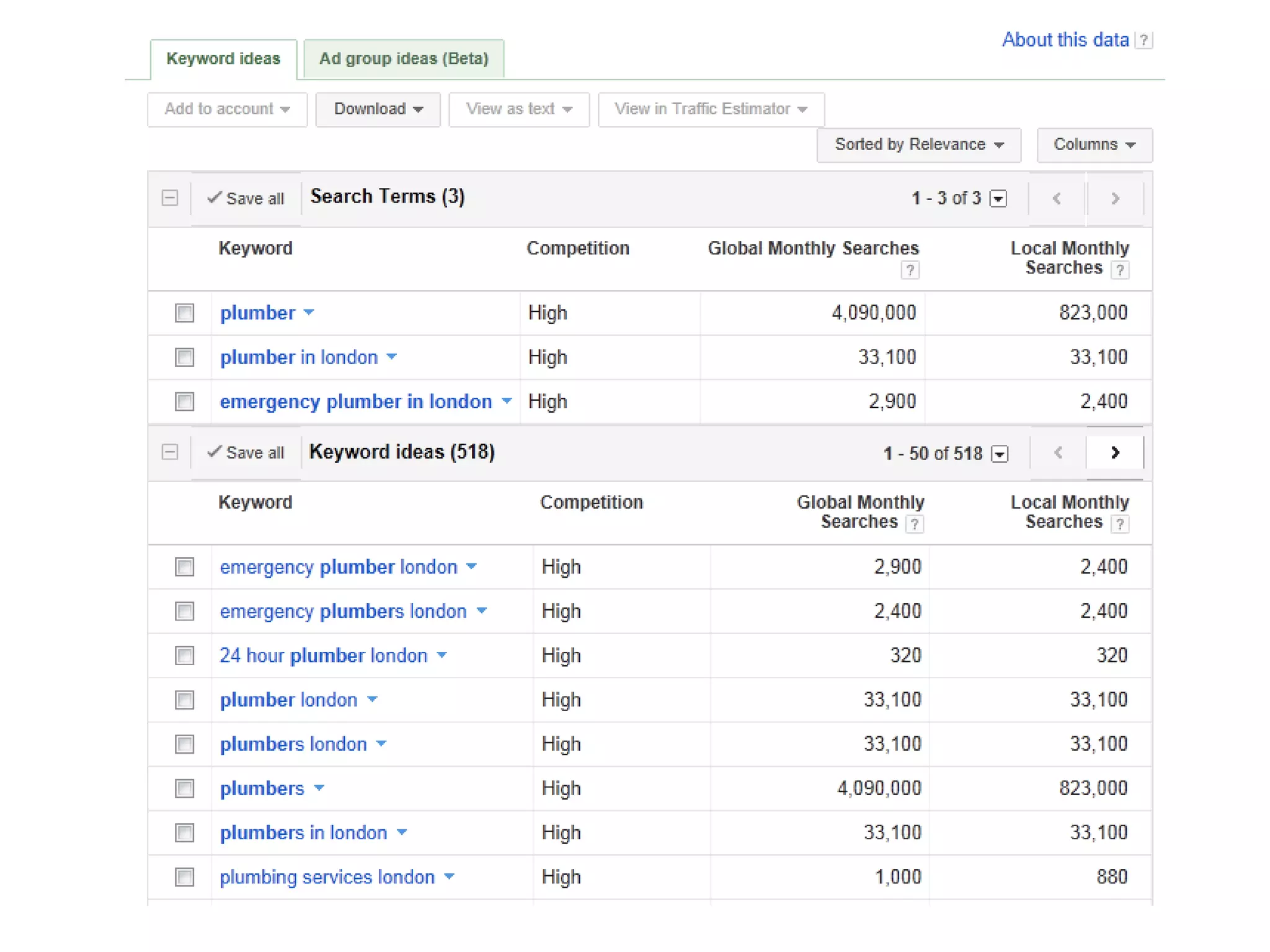The image size is (1270, 952).
Task: Click the About this data link
Action: [x=1065, y=40]
